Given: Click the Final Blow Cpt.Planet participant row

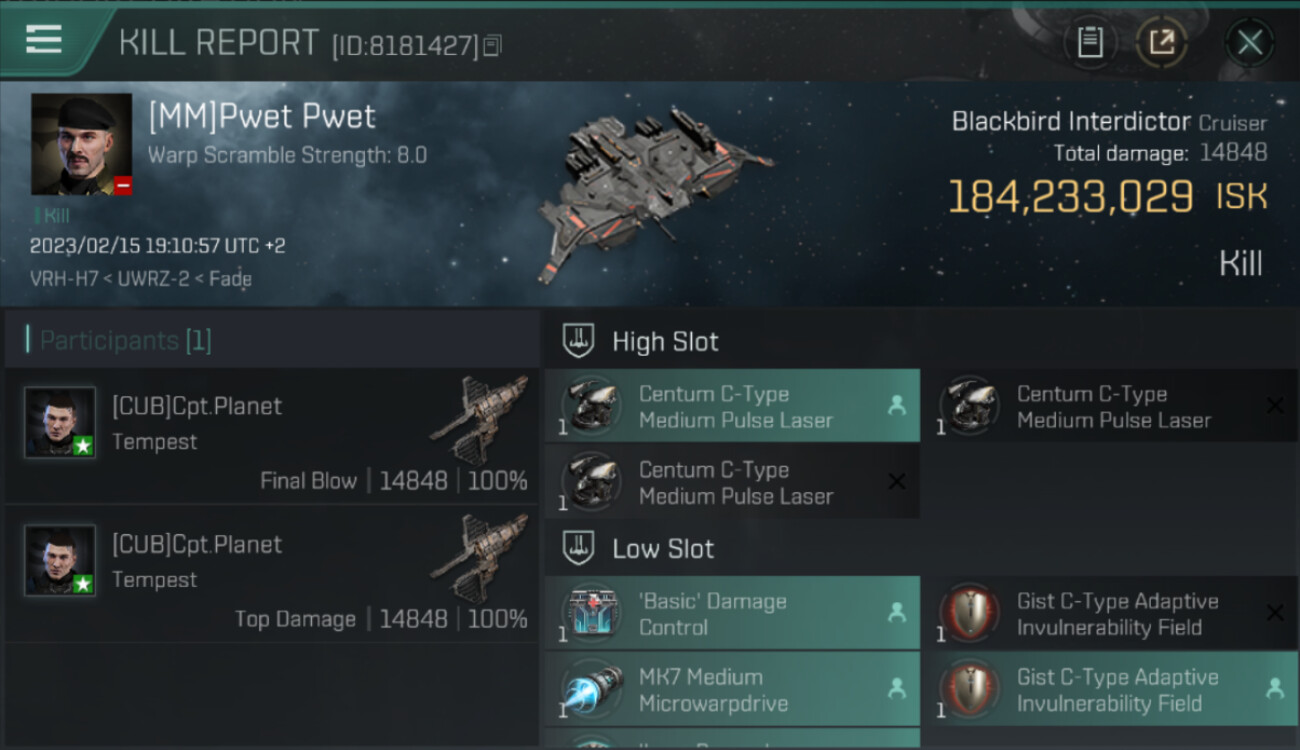Looking at the screenshot, I should click(x=272, y=436).
